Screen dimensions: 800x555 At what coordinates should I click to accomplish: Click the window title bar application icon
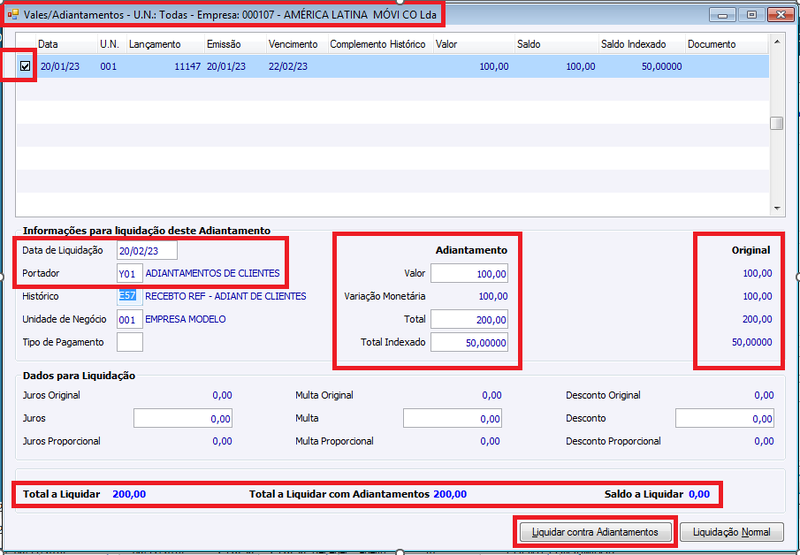tap(13, 14)
